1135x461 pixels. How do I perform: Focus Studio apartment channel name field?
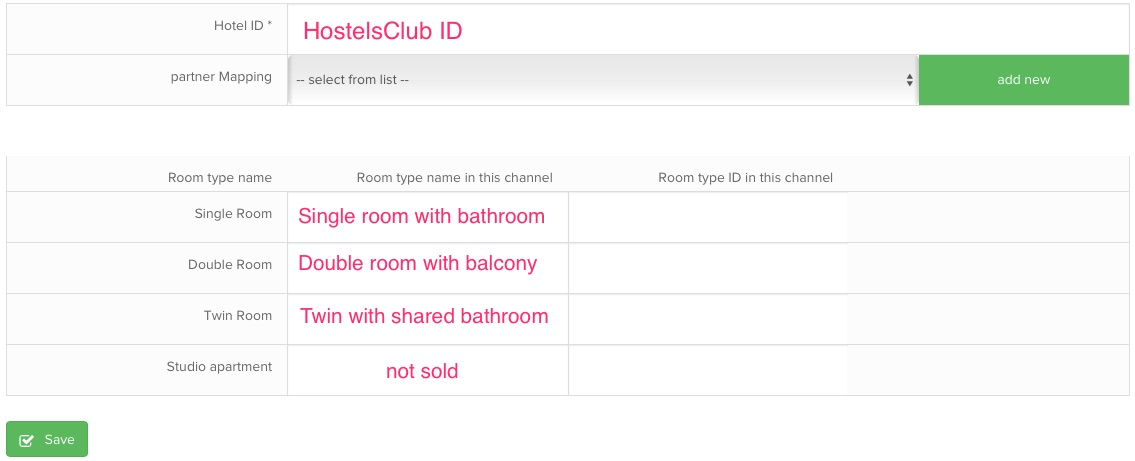pyautogui.click(x=427, y=370)
